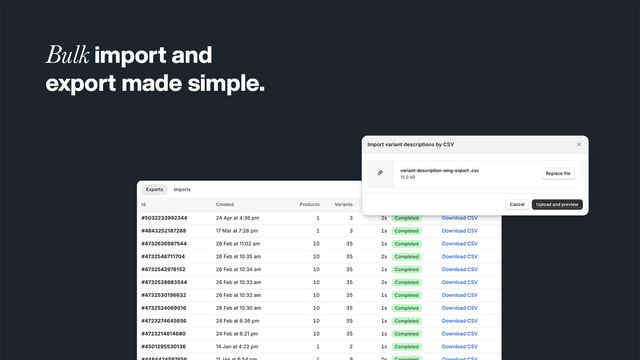Click the date 26 Feb at 11:02 am
640x360 pixels.
[238, 244]
